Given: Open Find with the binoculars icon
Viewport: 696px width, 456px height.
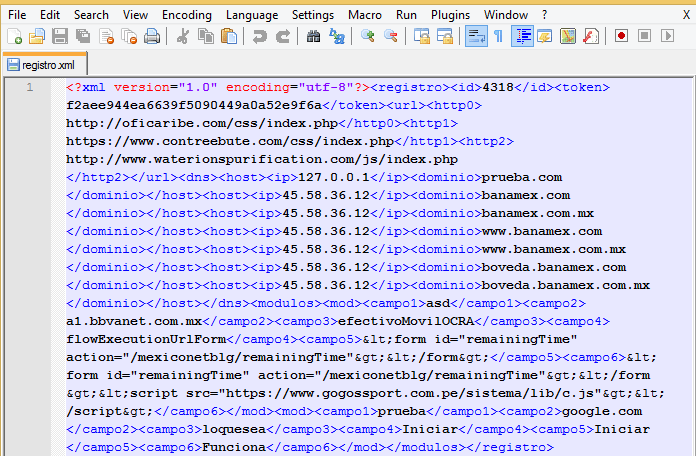Looking at the screenshot, I should (x=313, y=36).
